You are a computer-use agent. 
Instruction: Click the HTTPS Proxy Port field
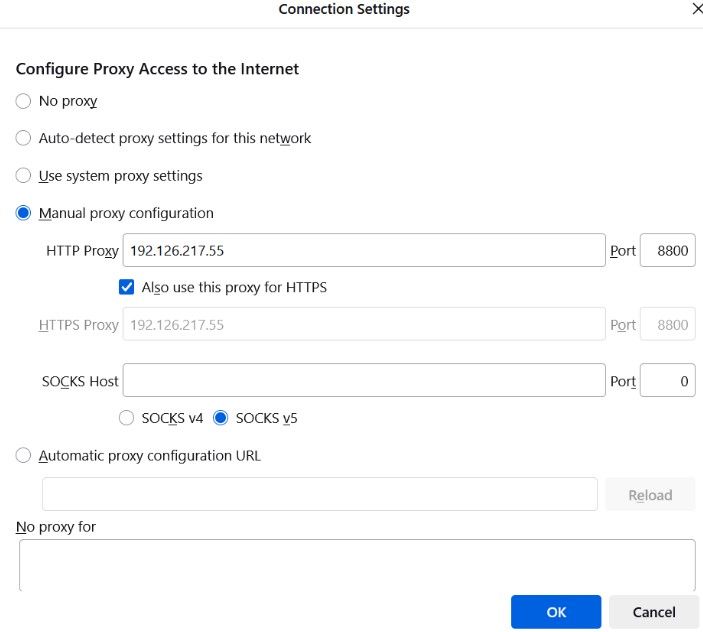coord(668,324)
